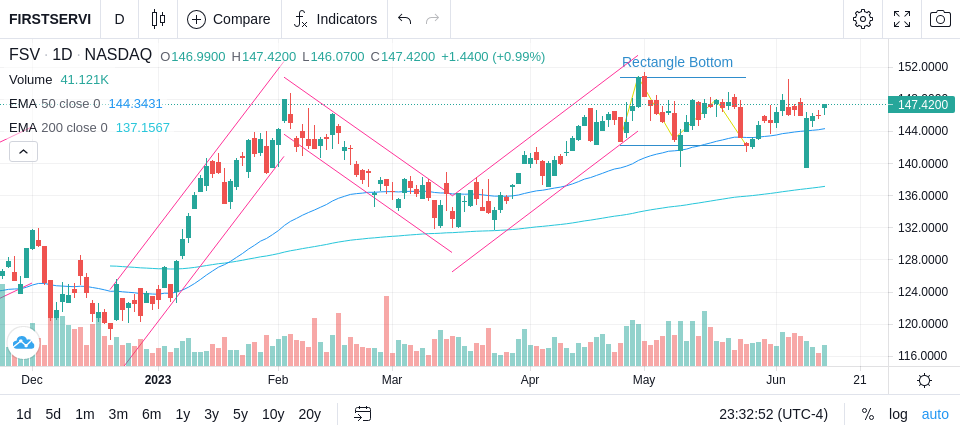Open the go-to-date calendar
Image resolution: width=960 pixels, height=433 pixels.
[x=362, y=414]
